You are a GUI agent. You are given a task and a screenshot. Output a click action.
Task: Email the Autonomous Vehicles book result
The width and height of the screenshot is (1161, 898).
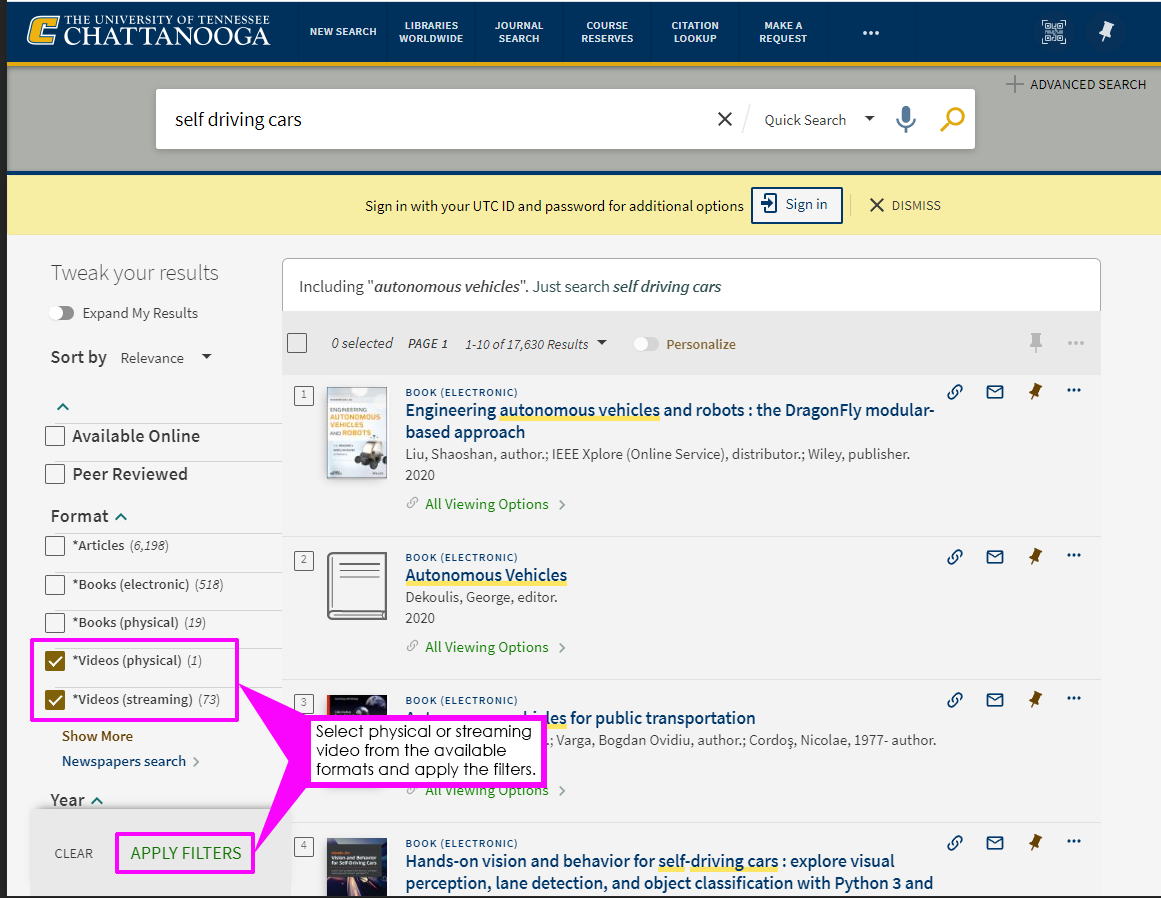(995, 556)
